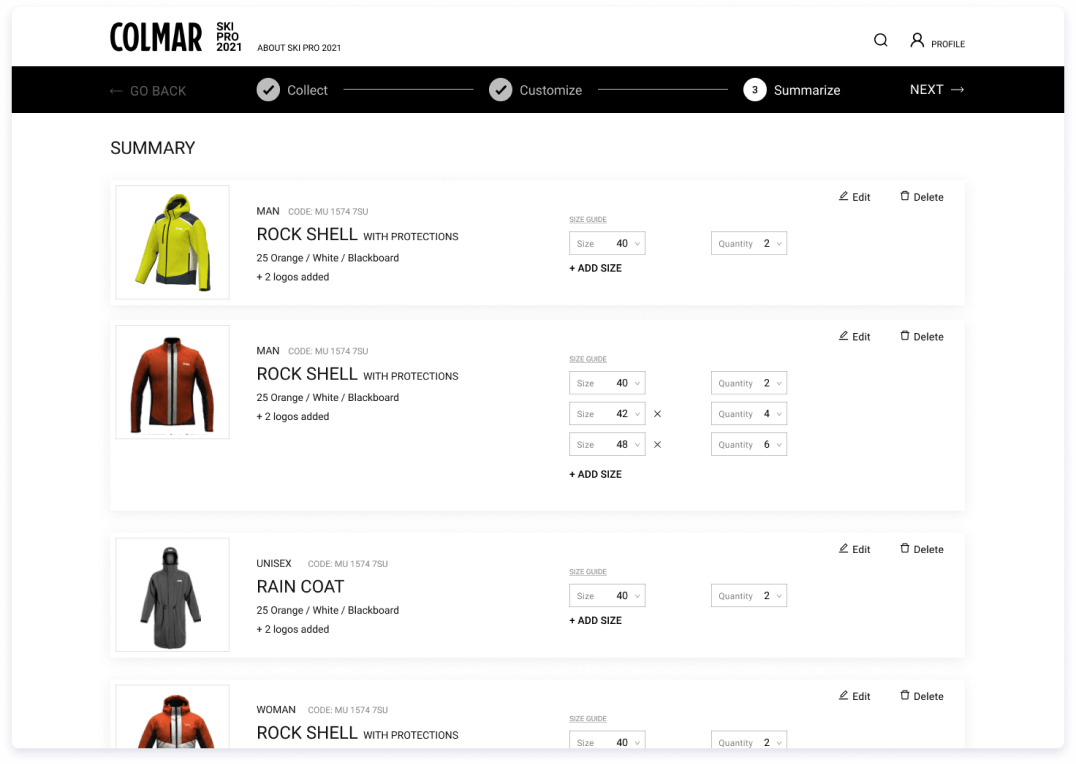Open the Size 42 dropdown

(607, 414)
